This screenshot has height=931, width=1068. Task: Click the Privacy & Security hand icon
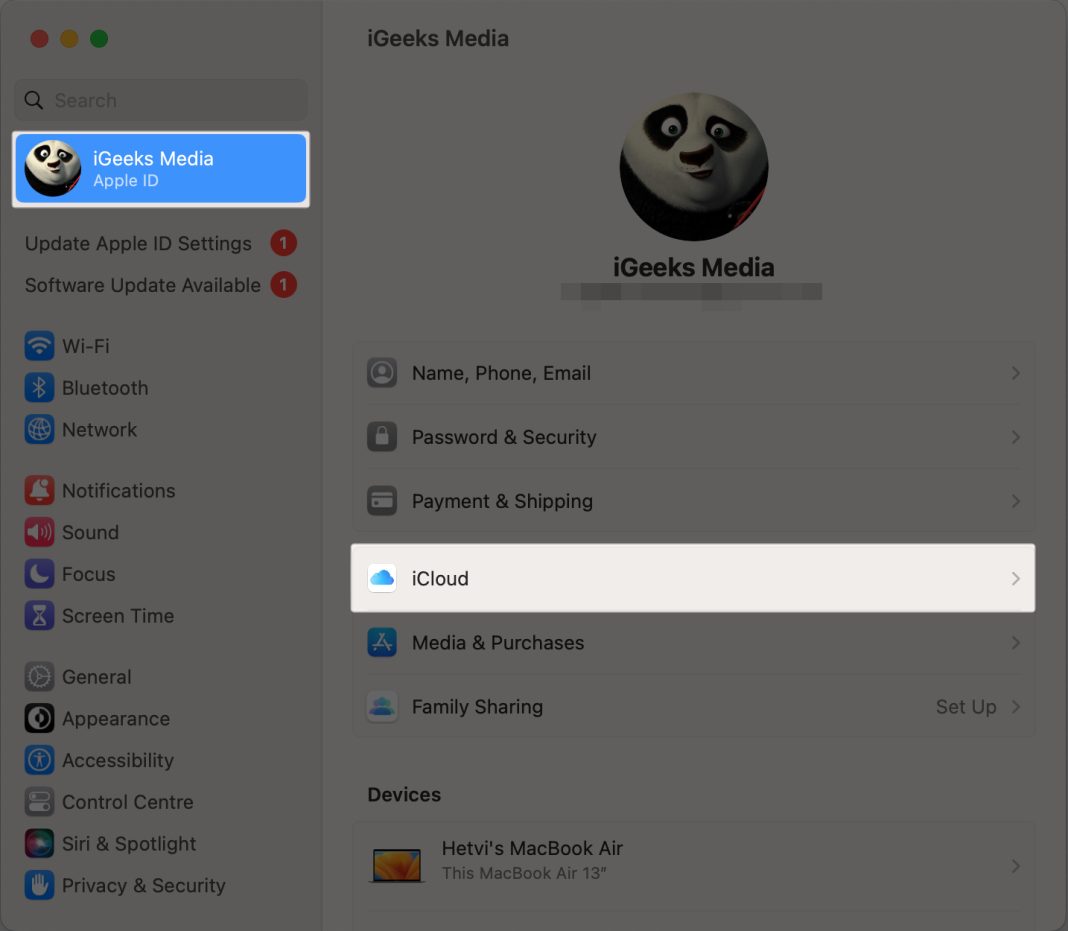click(38, 885)
